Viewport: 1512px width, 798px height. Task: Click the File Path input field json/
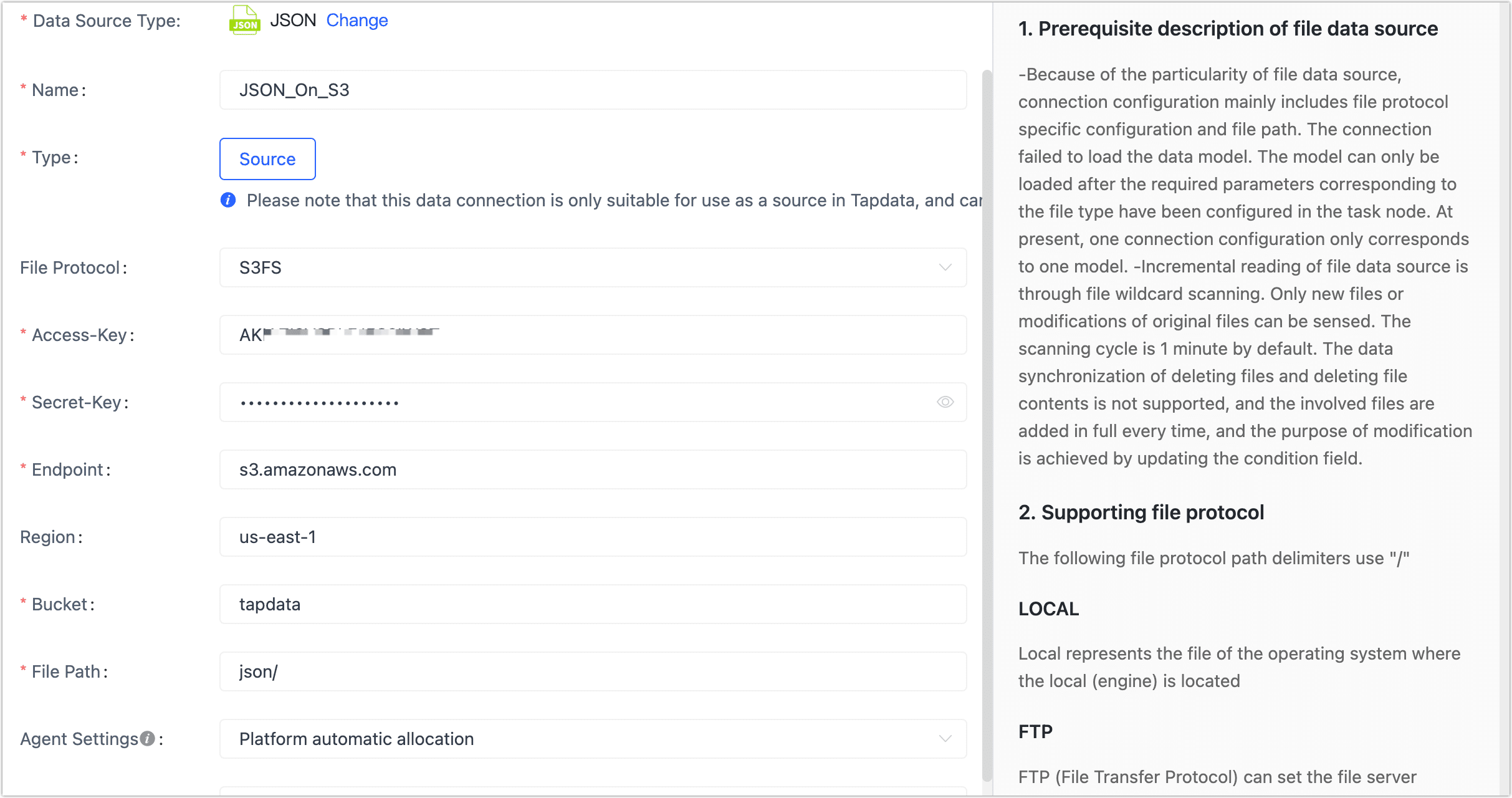click(591, 672)
